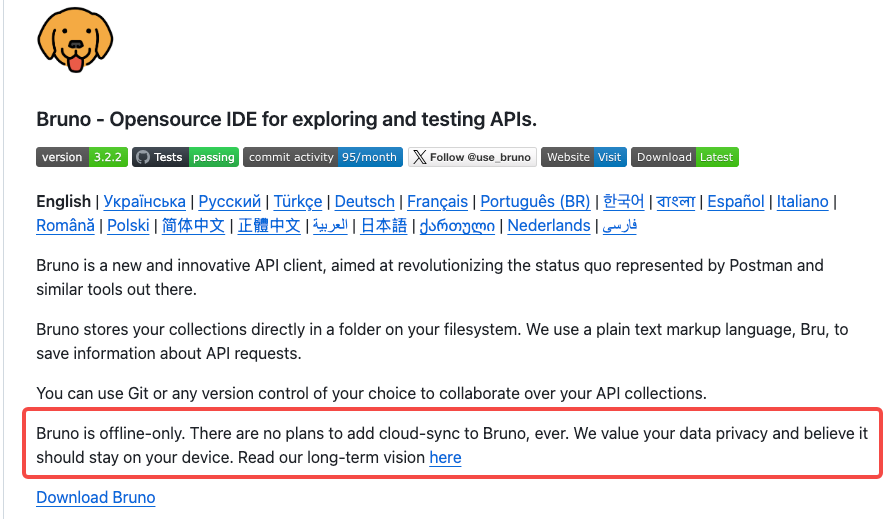Click the Download Latest badge

[x=684, y=157]
